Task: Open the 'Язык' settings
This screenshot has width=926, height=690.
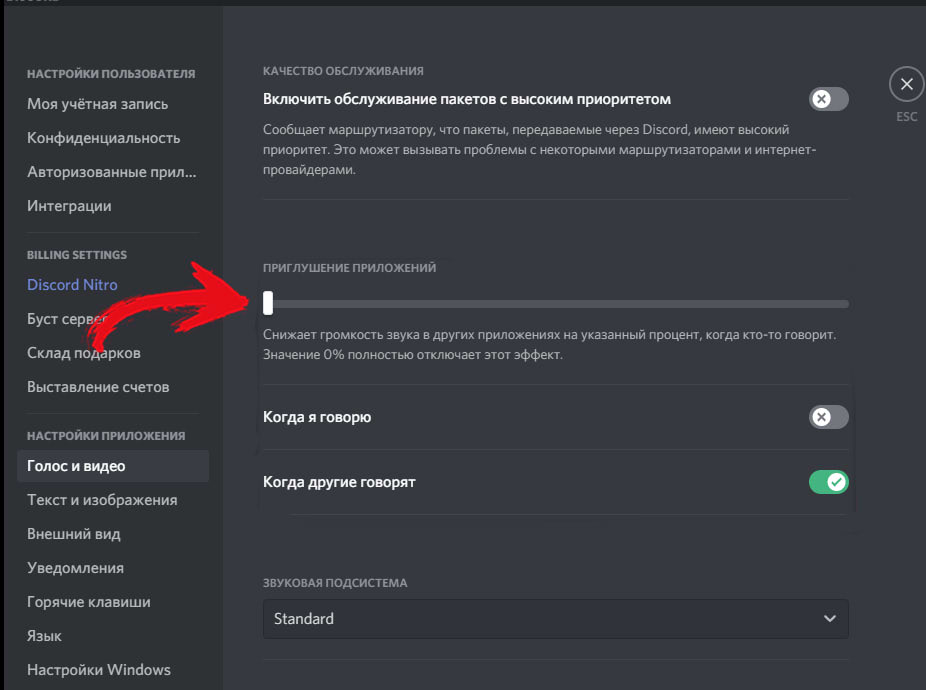Action: coord(44,636)
